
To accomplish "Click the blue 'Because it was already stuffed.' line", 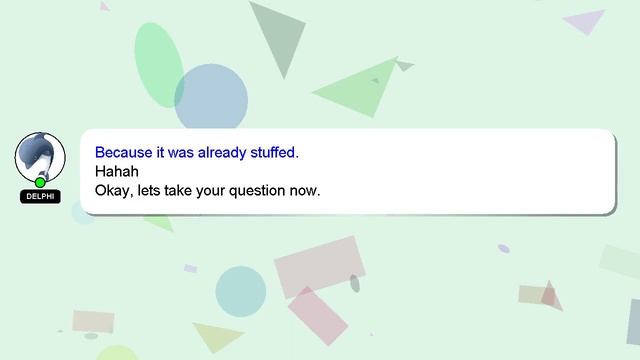I will [197, 152].
